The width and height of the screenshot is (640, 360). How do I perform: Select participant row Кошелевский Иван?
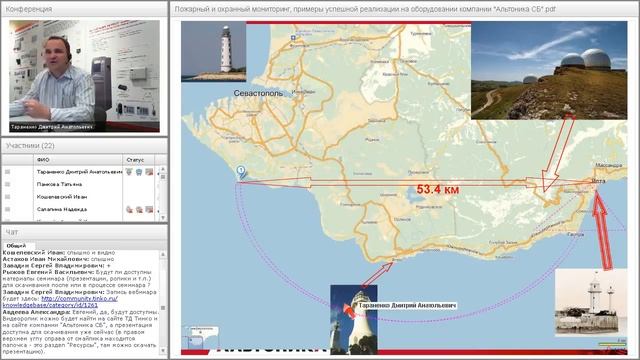[80, 197]
